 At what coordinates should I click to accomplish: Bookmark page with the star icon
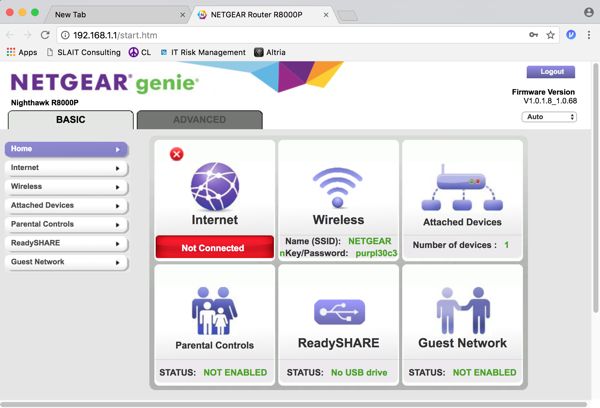[x=550, y=35]
